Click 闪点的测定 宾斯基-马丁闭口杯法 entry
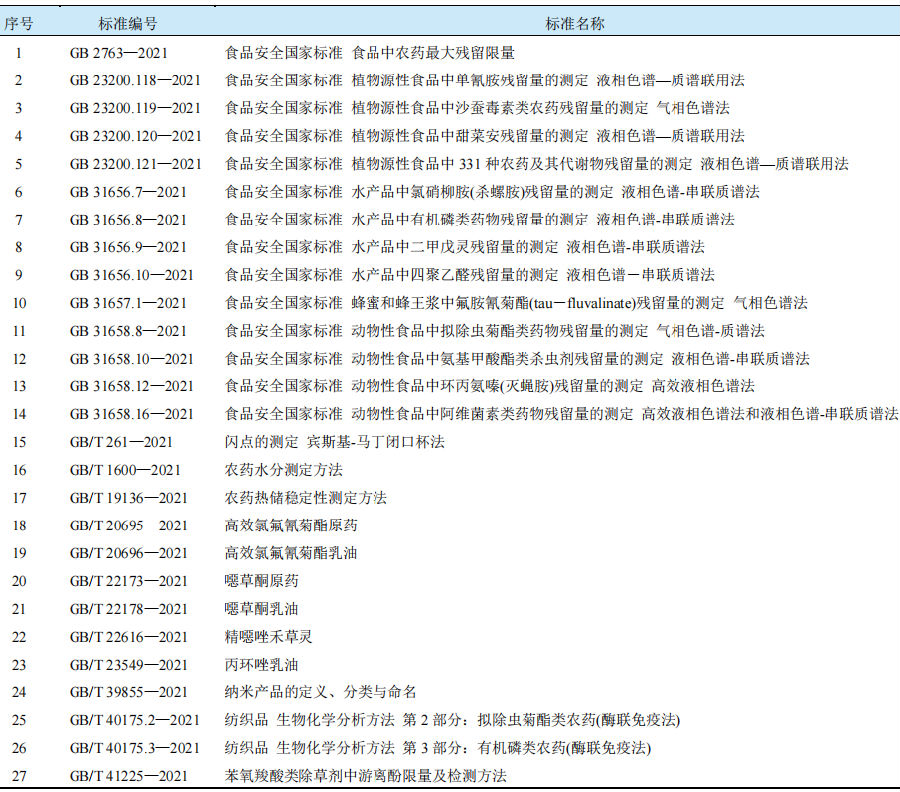Viewport: 900px width, 792px height. pyautogui.click(x=335, y=442)
